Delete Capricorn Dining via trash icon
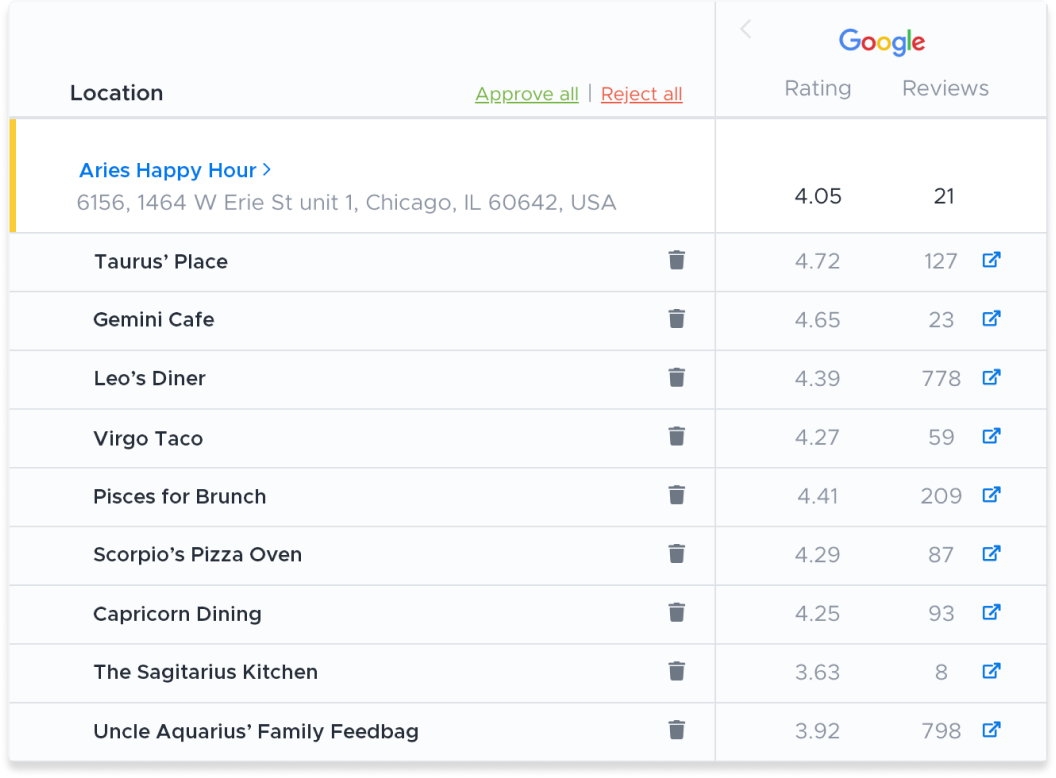The height and width of the screenshot is (778, 1056). click(677, 612)
